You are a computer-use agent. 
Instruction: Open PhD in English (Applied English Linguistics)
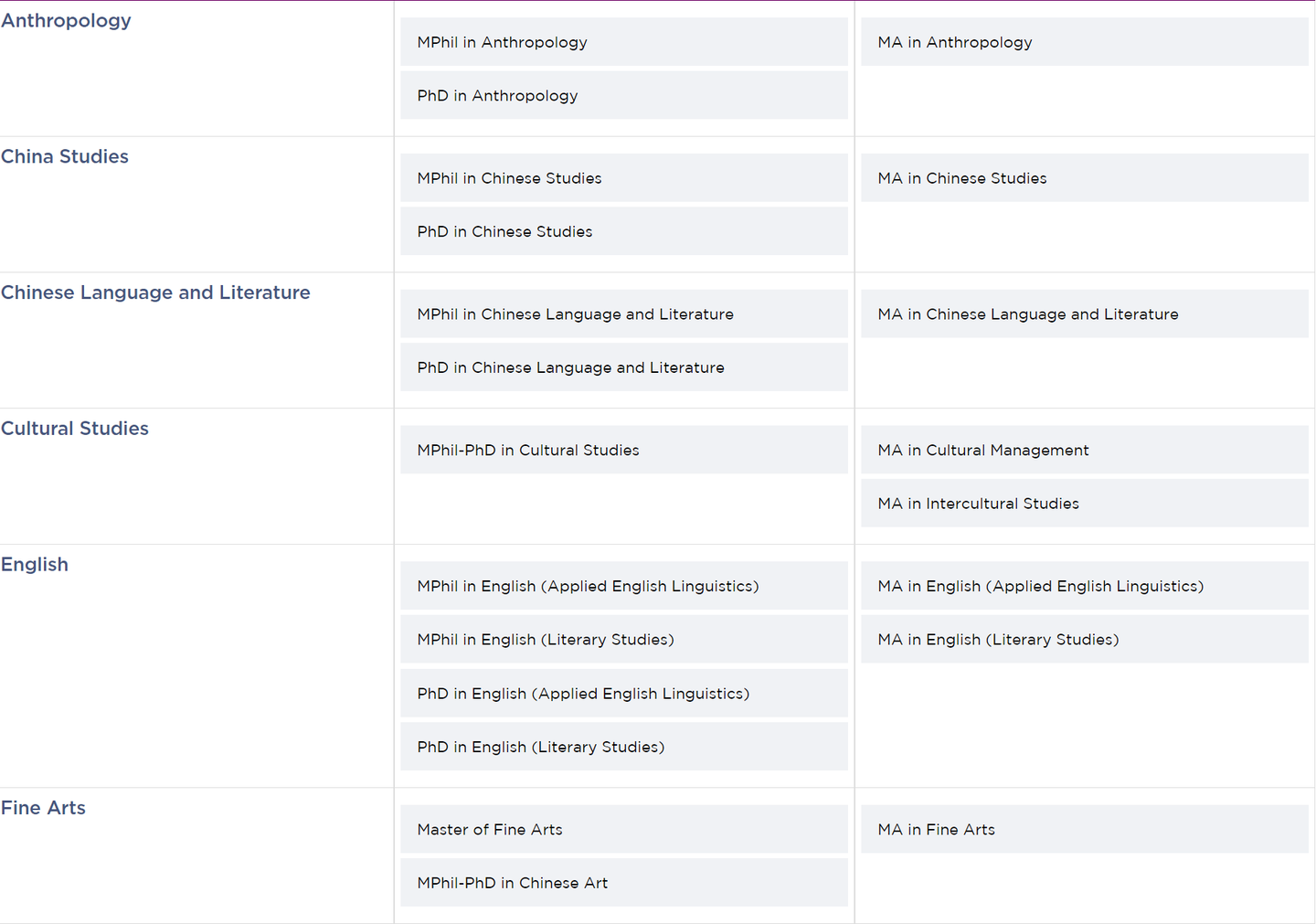coord(624,693)
